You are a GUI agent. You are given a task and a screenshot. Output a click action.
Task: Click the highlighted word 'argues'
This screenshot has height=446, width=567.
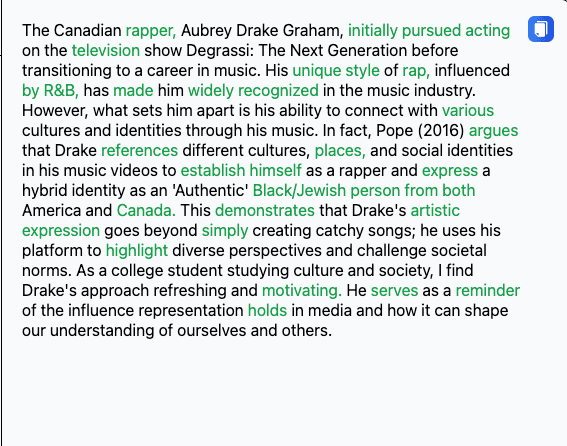click(493, 131)
